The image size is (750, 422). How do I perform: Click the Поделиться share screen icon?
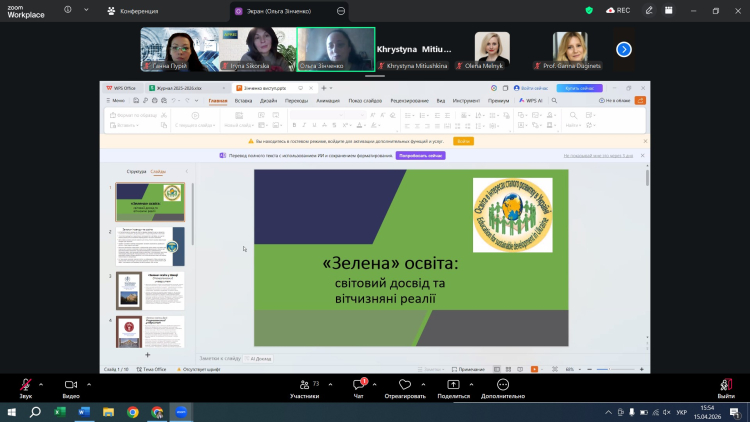tap(453, 386)
